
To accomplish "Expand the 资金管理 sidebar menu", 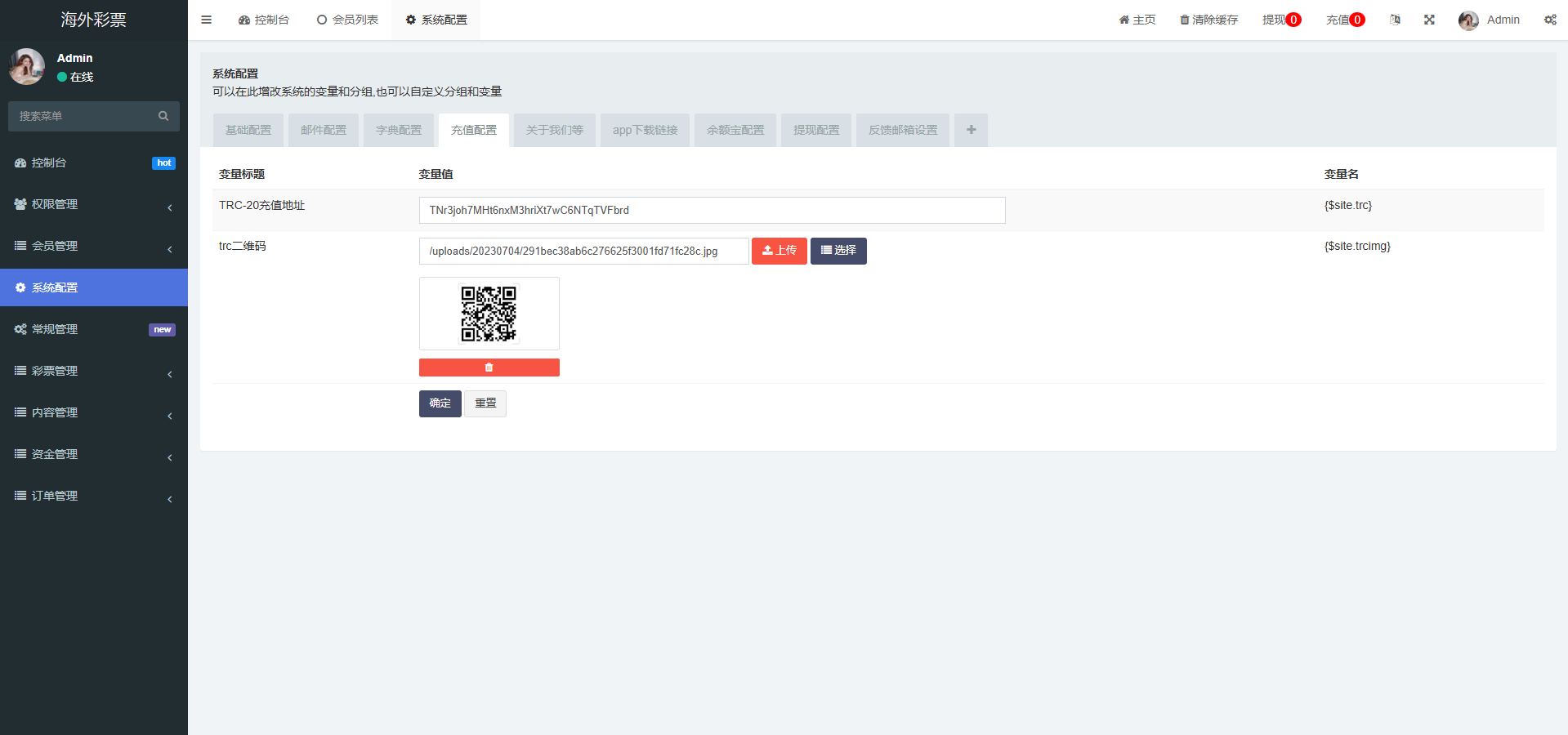I will tap(94, 454).
